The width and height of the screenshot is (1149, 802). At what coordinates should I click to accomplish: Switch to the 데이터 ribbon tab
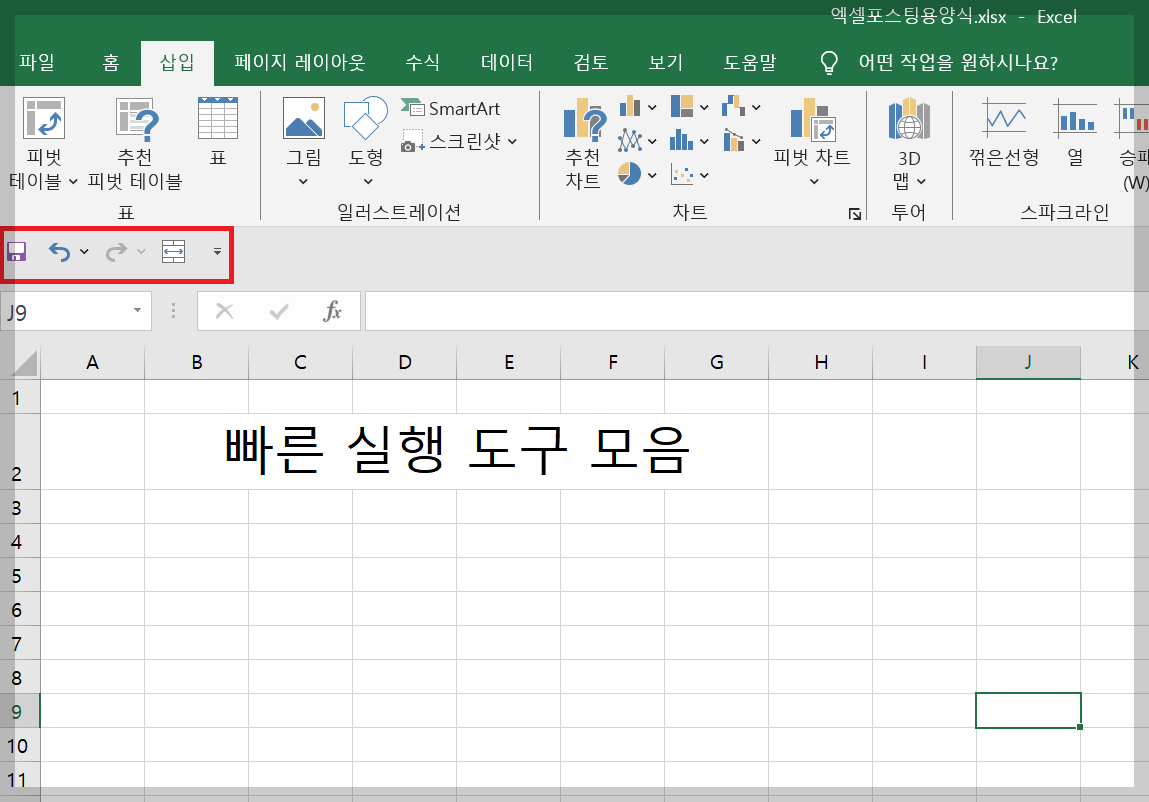507,61
